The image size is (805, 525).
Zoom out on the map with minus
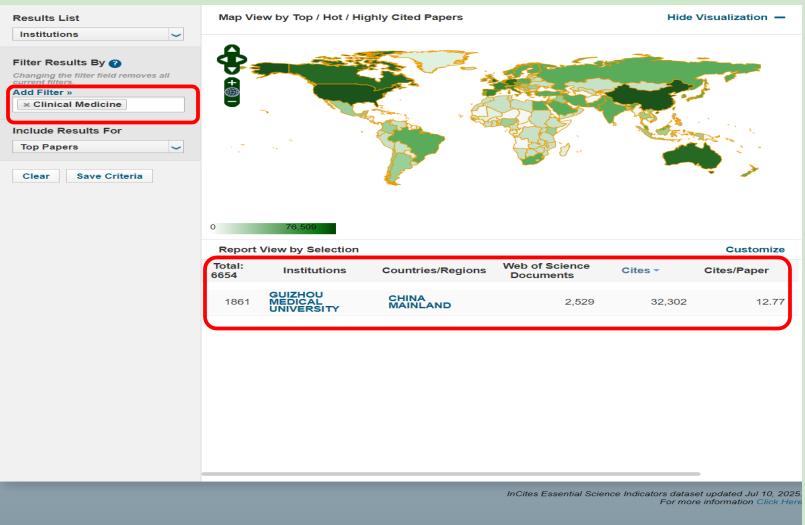232,102
